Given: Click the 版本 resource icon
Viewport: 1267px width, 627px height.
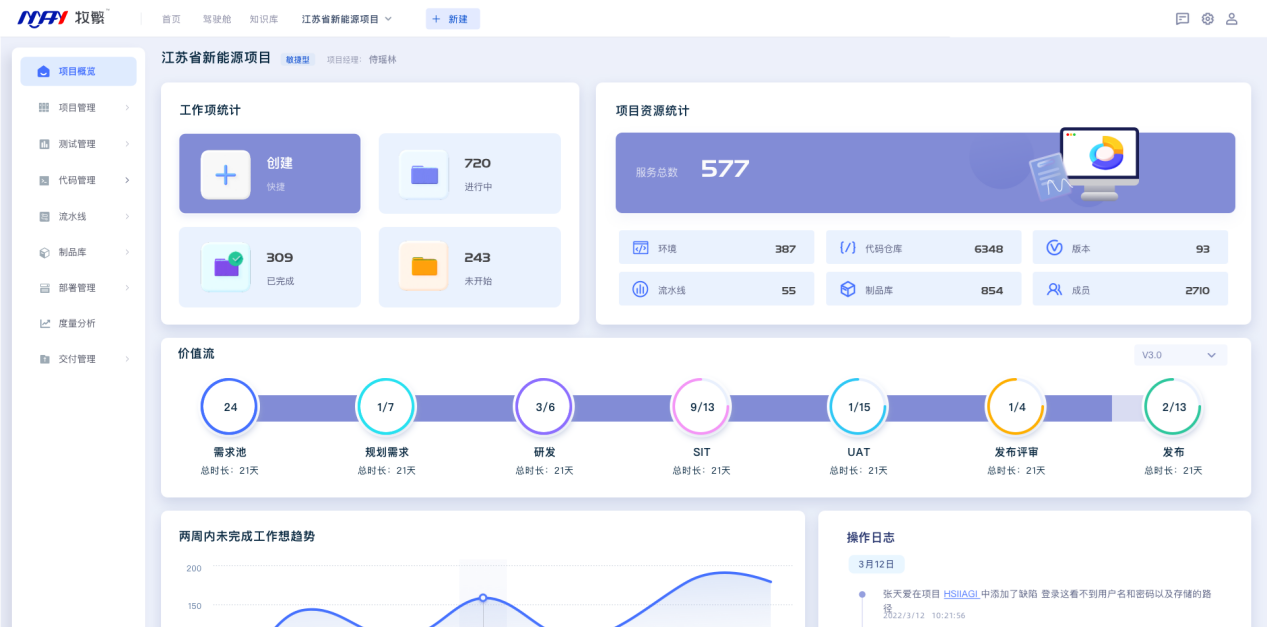Looking at the screenshot, I should pos(1054,248).
